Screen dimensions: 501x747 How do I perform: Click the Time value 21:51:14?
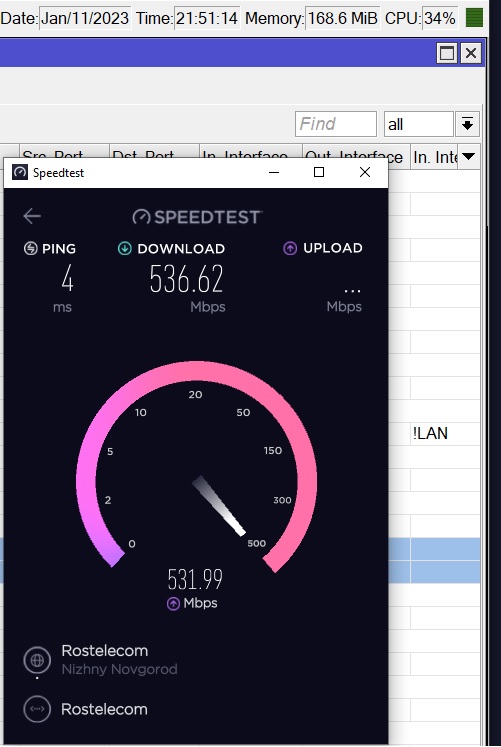point(207,18)
